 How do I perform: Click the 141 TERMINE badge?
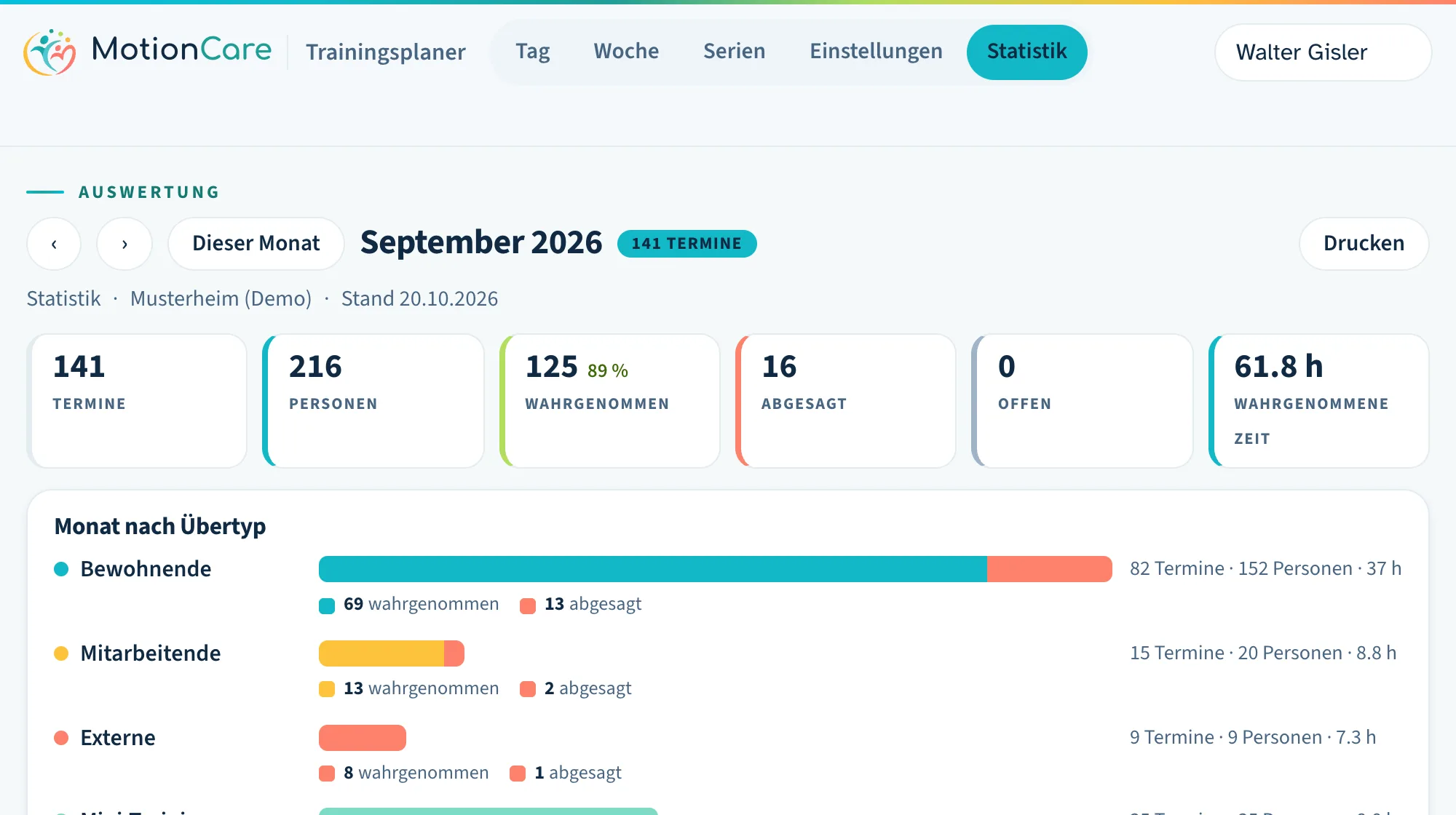[687, 244]
